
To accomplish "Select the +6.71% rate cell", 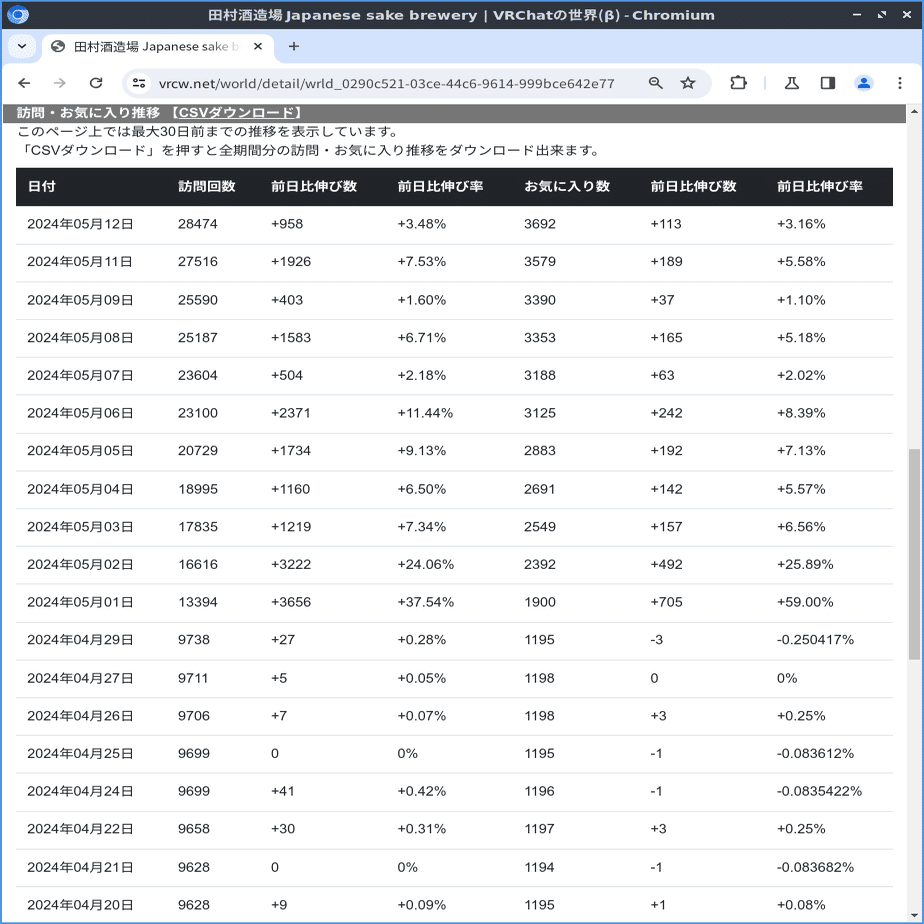I will coord(422,338).
